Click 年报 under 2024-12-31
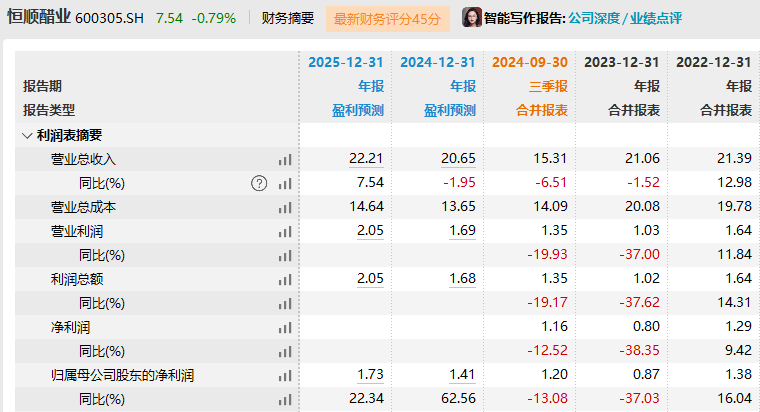760x412 pixels. tap(463, 86)
